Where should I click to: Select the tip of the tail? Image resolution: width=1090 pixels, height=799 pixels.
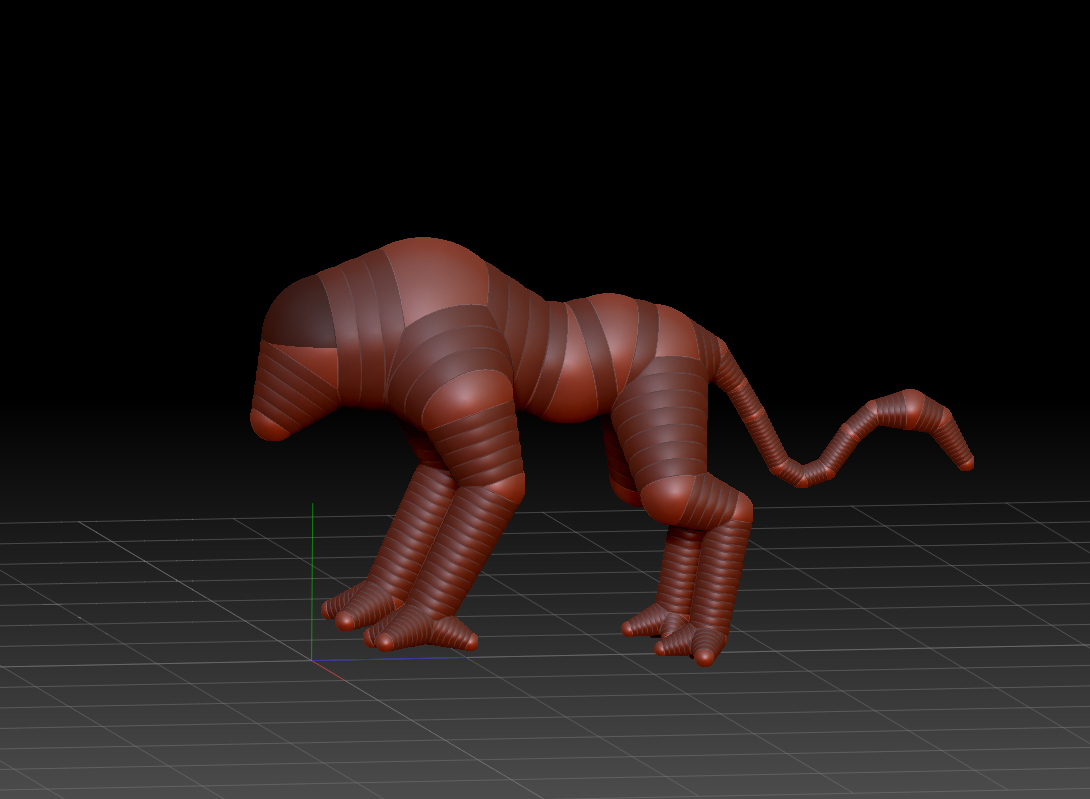click(x=967, y=463)
